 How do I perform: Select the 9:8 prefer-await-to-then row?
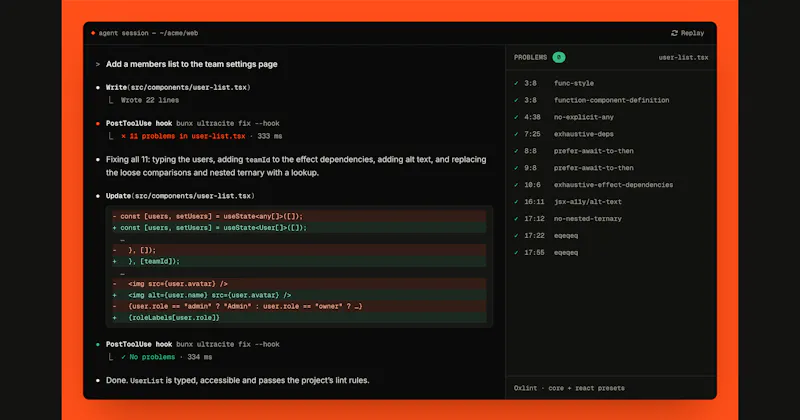(611, 168)
